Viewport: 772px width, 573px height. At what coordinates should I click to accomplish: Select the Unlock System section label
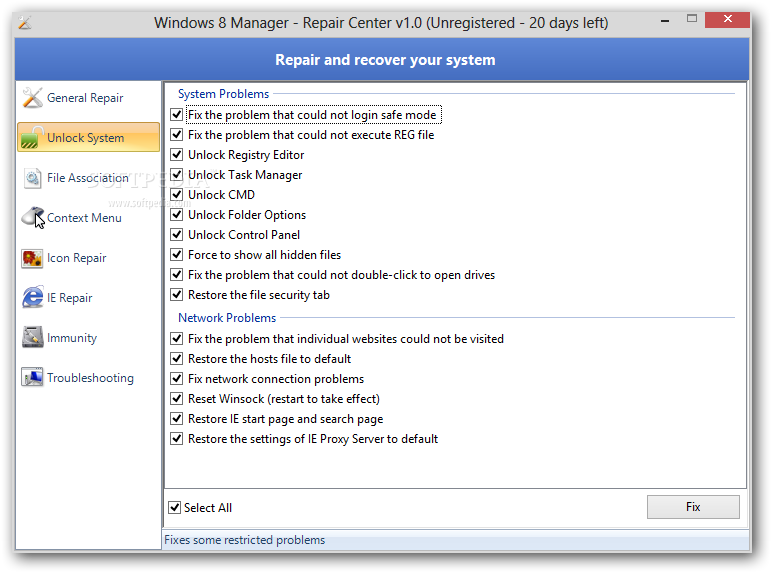coord(86,138)
